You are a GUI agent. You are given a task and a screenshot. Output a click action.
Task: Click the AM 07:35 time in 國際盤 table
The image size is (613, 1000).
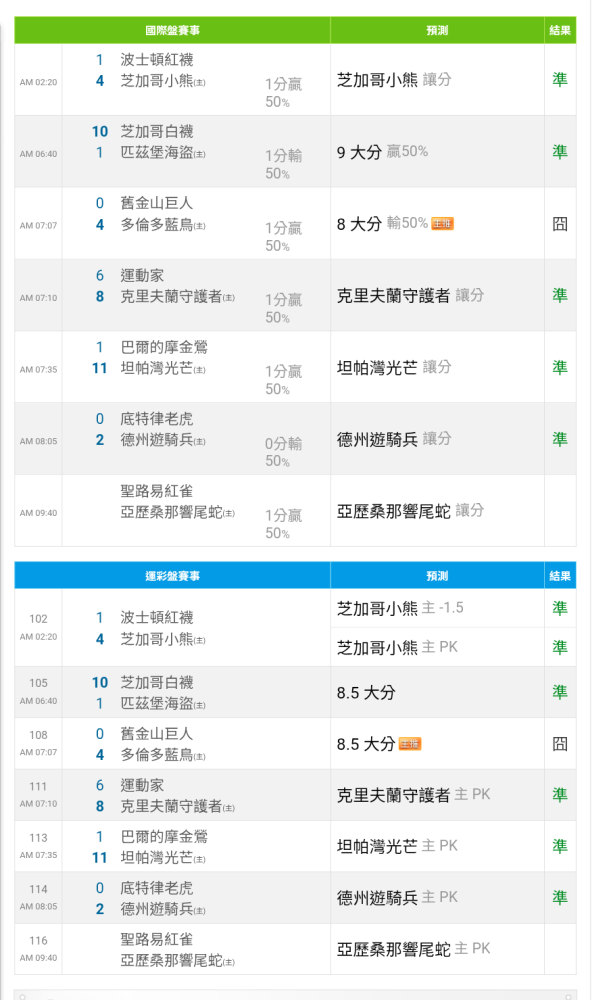click(x=38, y=369)
